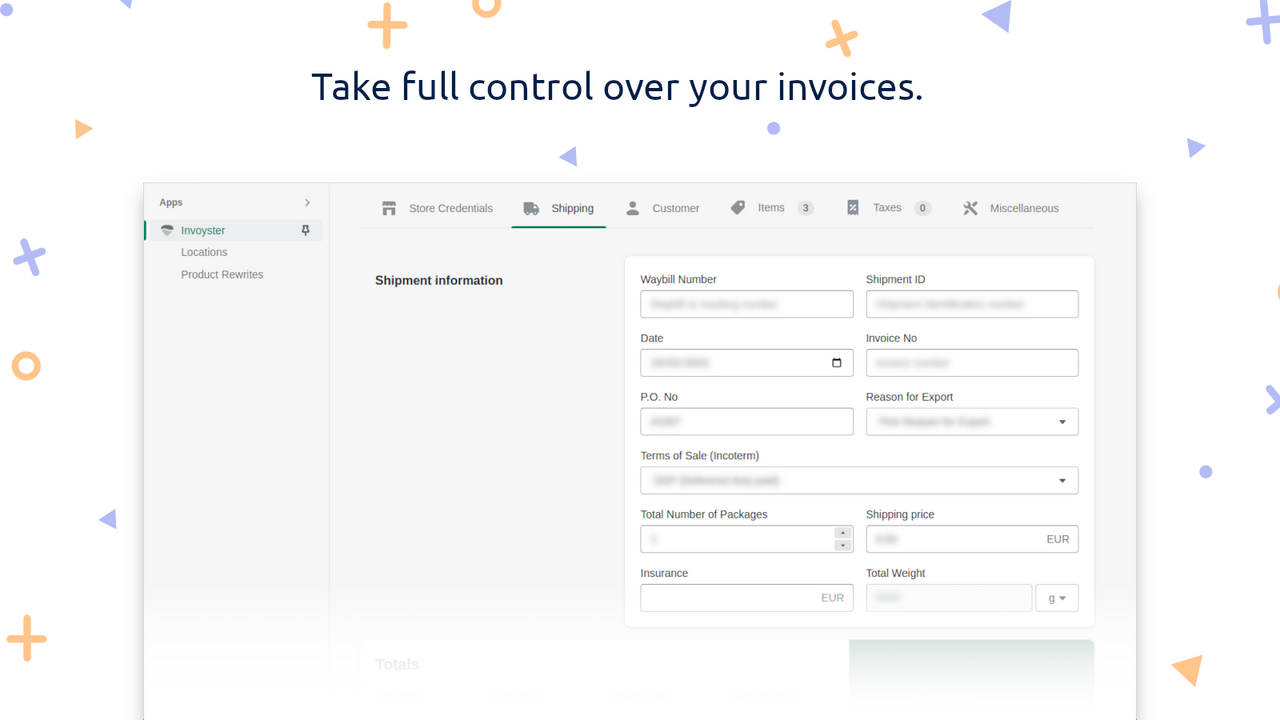
Task: Click the Items count badge showing 3
Action: tap(805, 208)
